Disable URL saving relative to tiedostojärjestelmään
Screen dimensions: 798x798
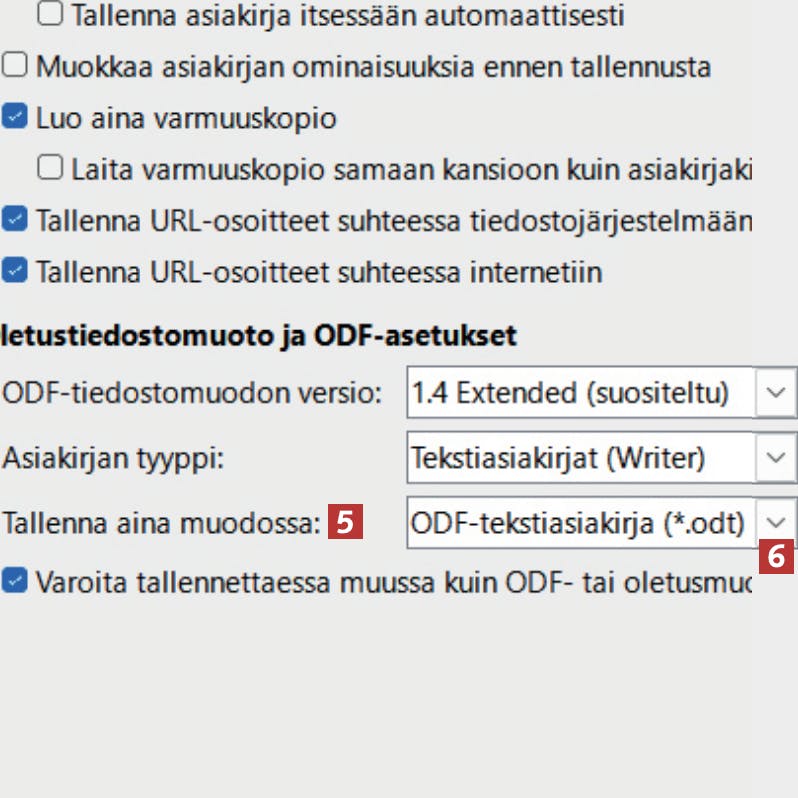15,220
